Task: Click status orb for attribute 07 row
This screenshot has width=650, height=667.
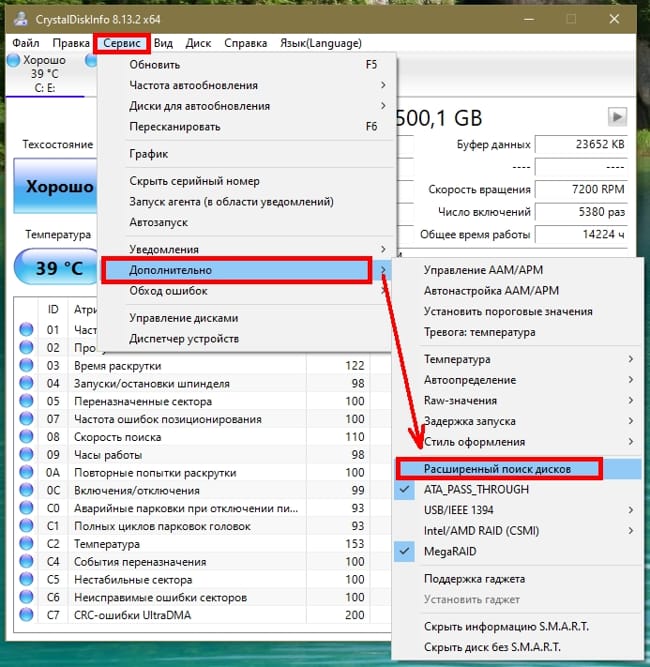Action: click(26, 419)
